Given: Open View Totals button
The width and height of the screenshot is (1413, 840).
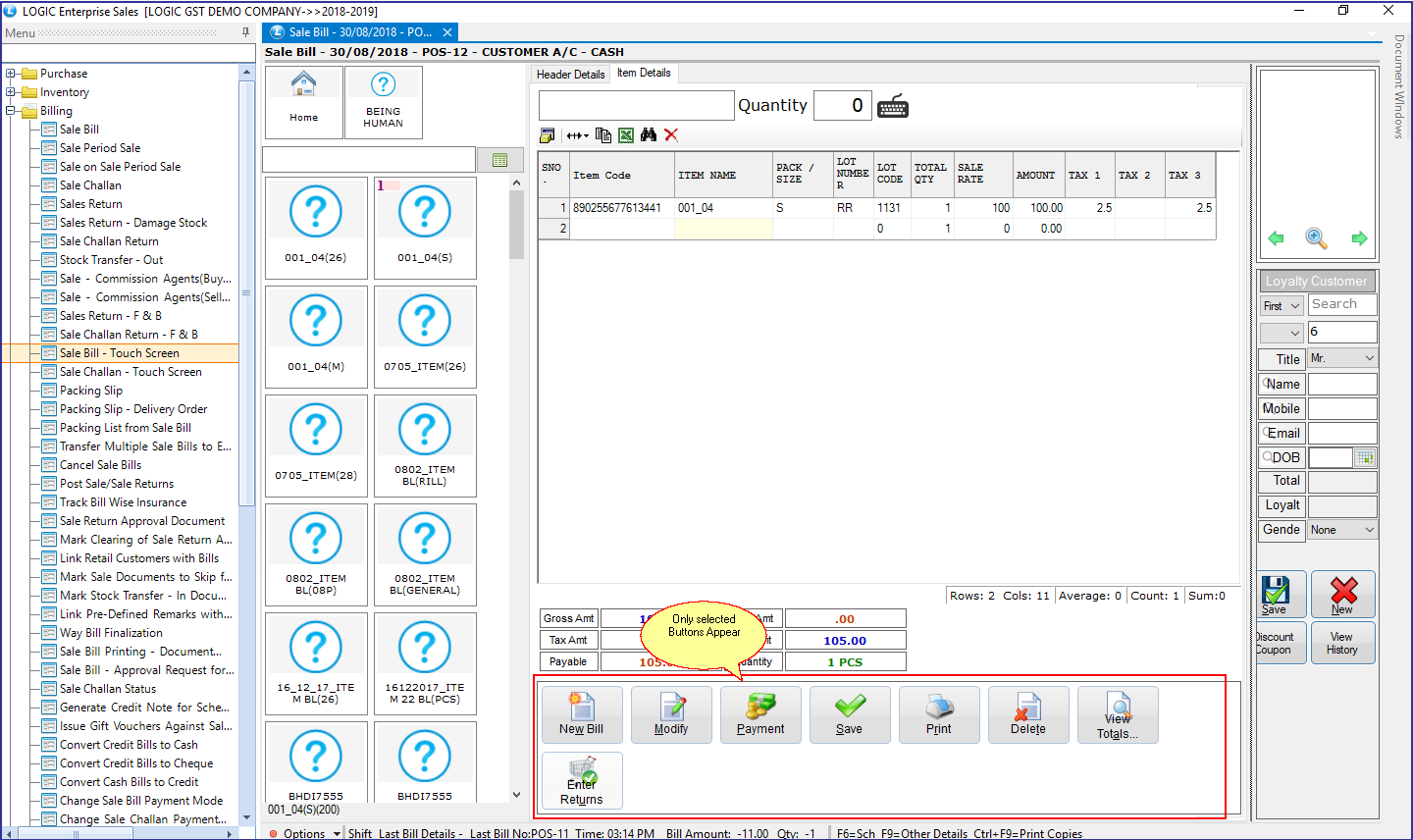Looking at the screenshot, I should (1118, 714).
